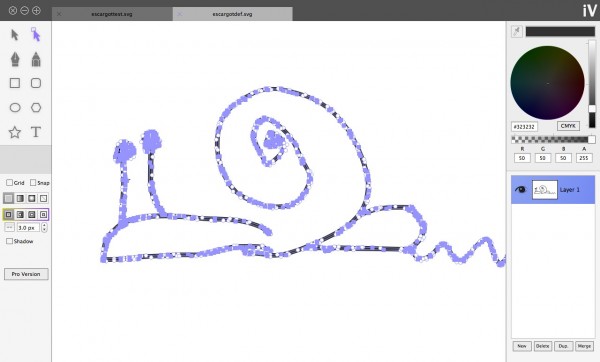The image size is (600, 362).
Task: Set fill style to none
Action: (x=44, y=198)
